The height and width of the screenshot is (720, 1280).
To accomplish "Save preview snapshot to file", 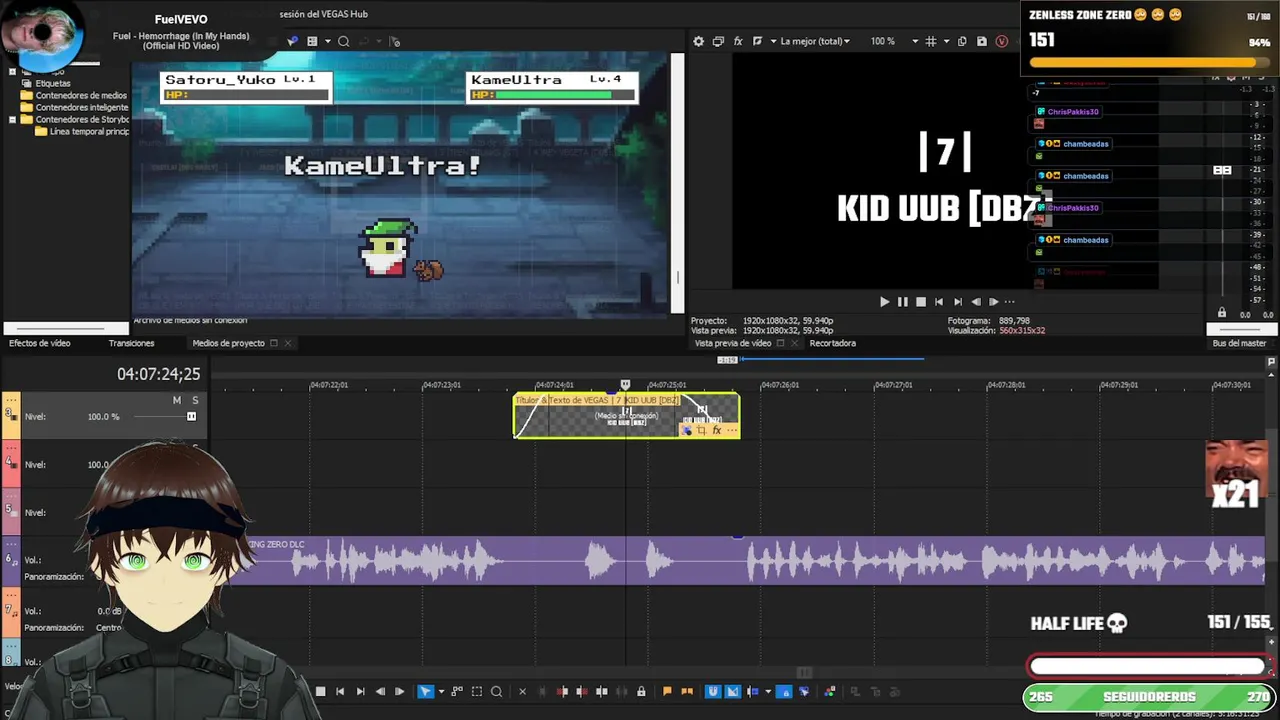I will [x=982, y=41].
